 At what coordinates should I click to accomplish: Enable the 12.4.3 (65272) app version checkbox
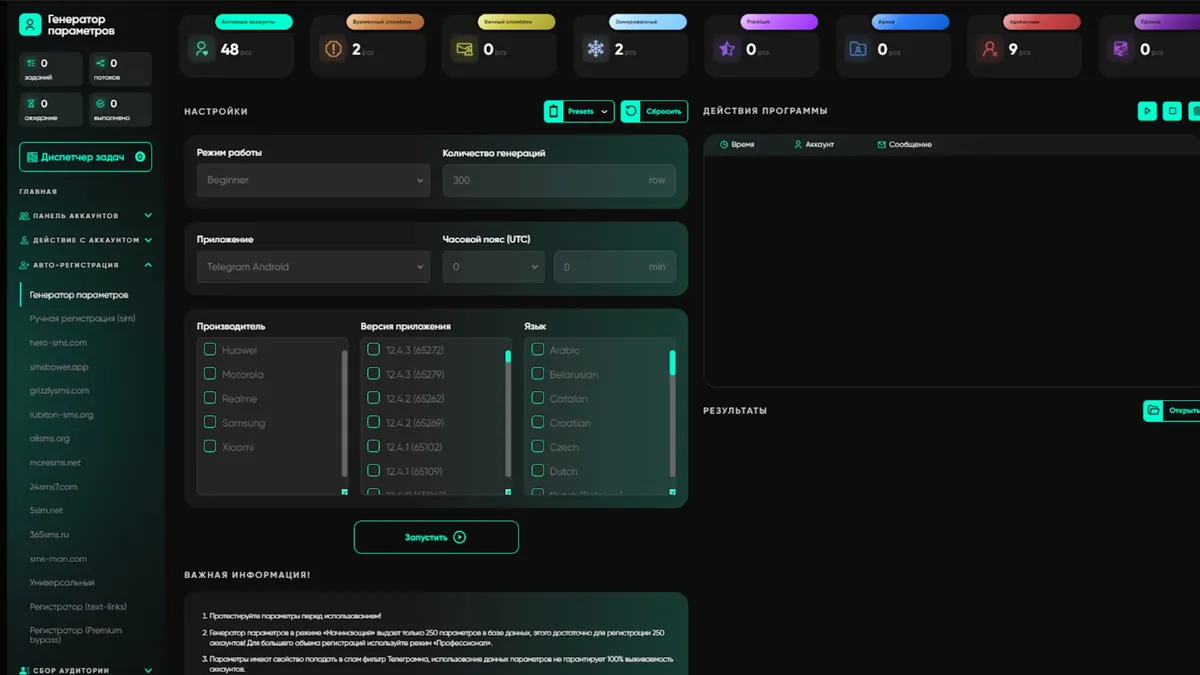tap(373, 350)
